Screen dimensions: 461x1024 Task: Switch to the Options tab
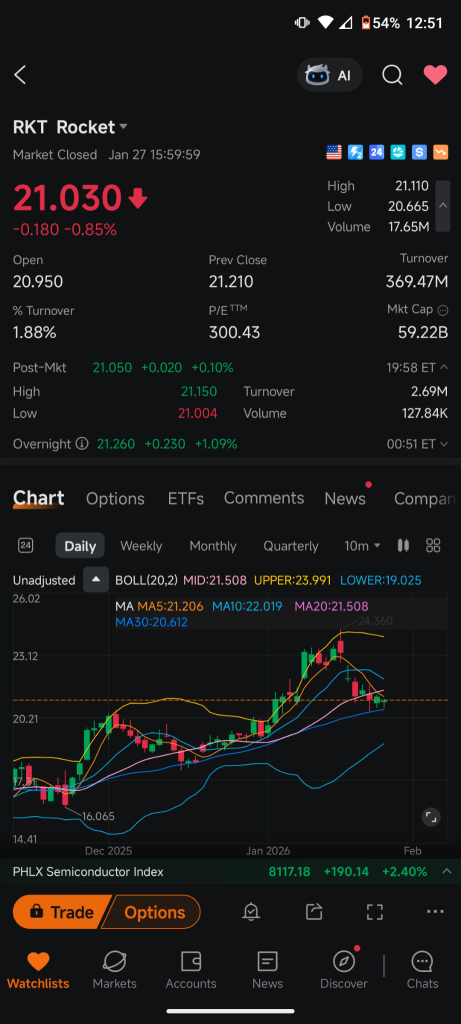[x=115, y=499]
